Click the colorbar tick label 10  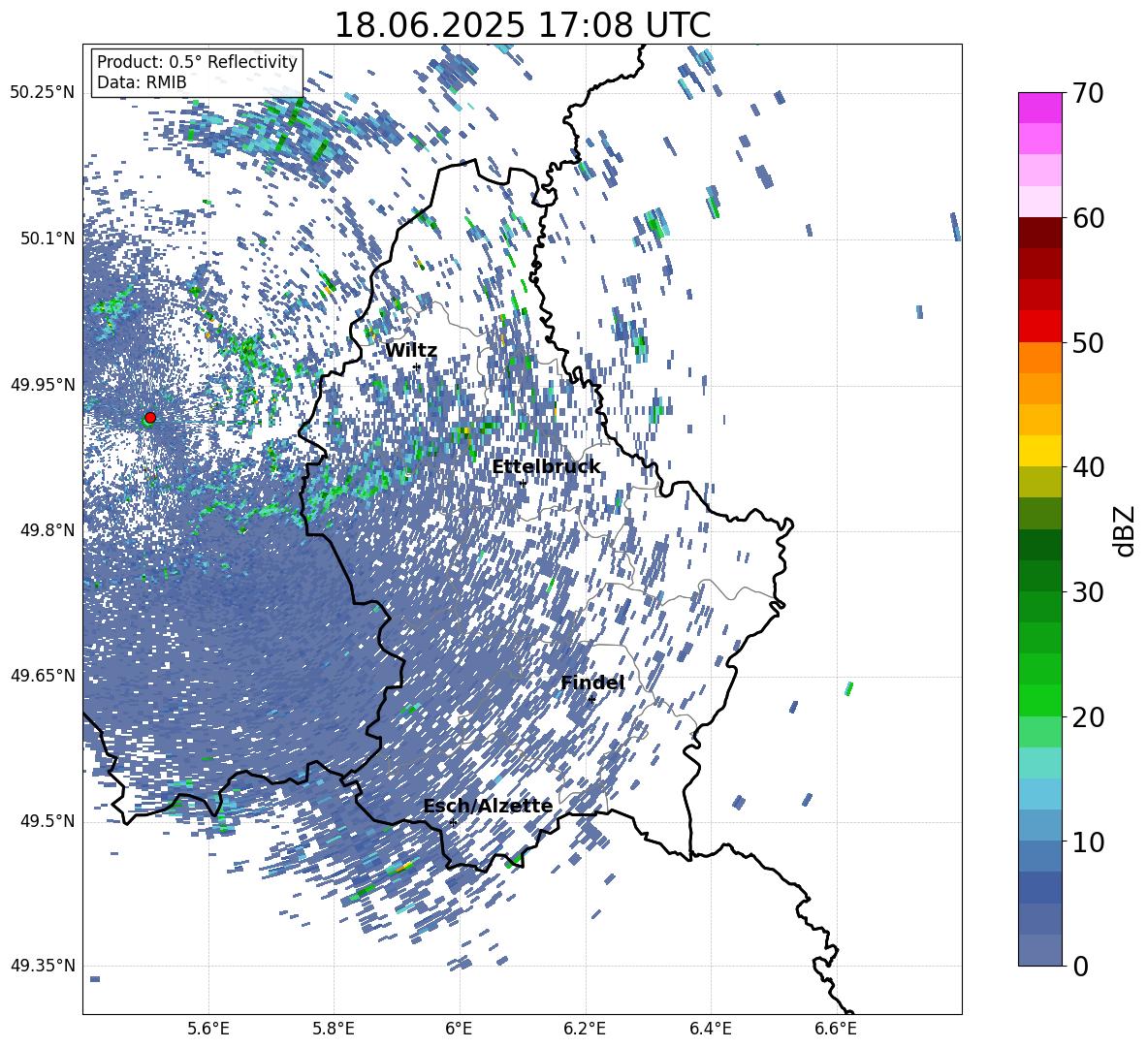(x=1088, y=842)
